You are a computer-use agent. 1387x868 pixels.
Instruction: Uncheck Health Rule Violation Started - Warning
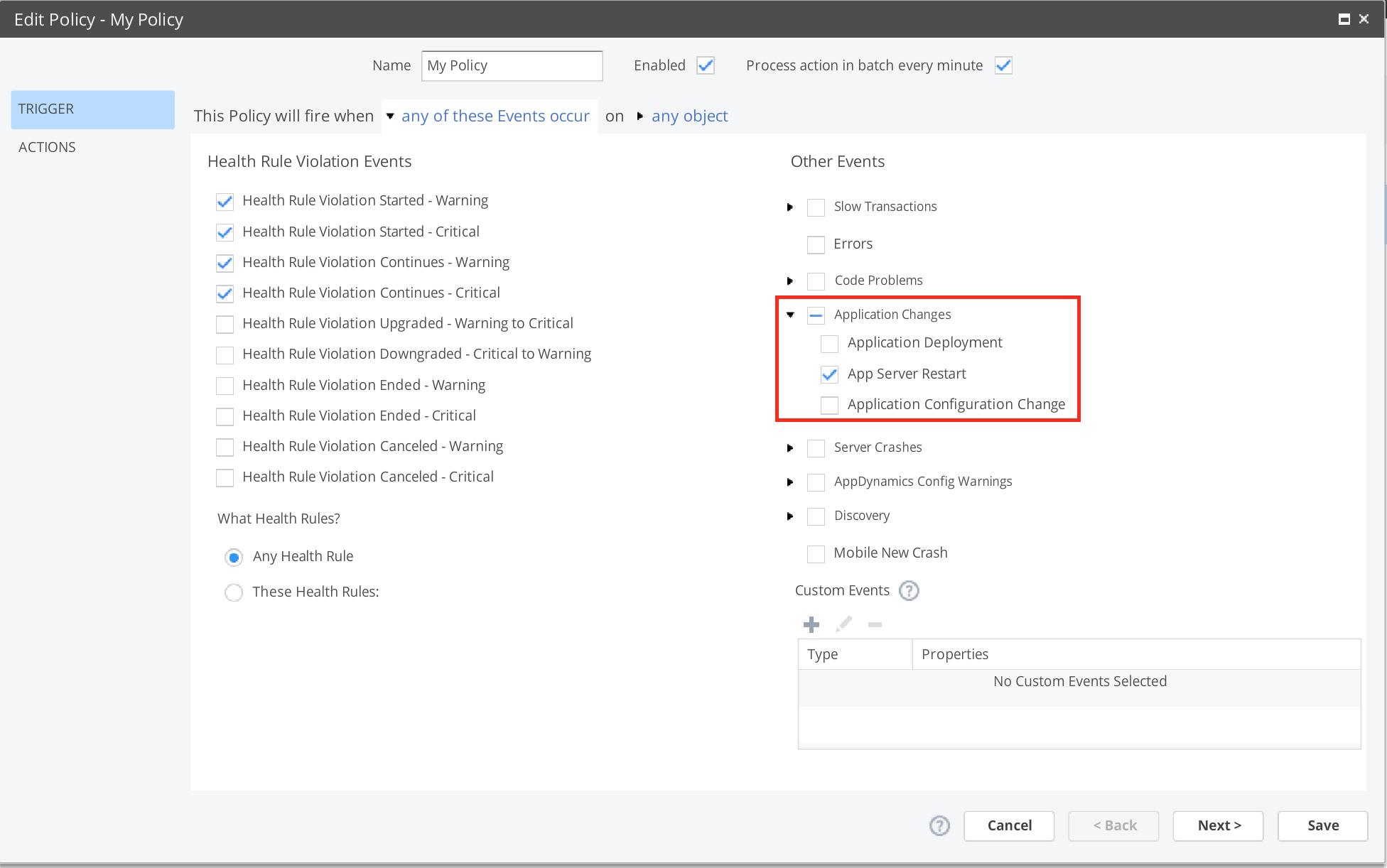point(225,201)
